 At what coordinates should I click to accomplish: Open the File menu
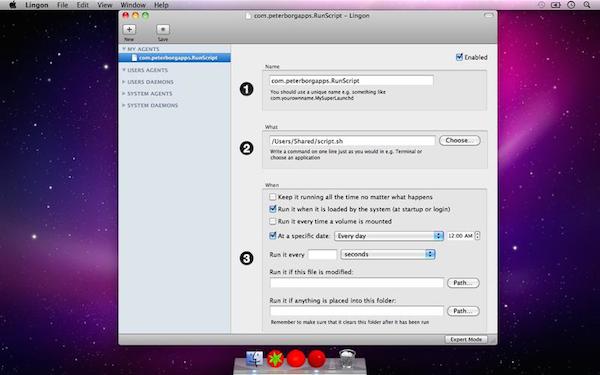point(62,5)
